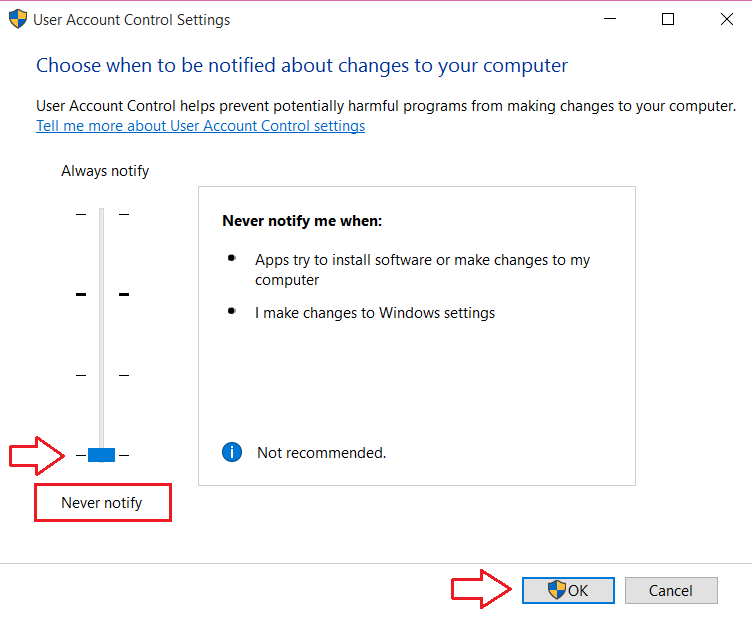Click the blue info icon beside Not recommended
Image resolution: width=752 pixels, height=629 pixels.
tap(232, 452)
